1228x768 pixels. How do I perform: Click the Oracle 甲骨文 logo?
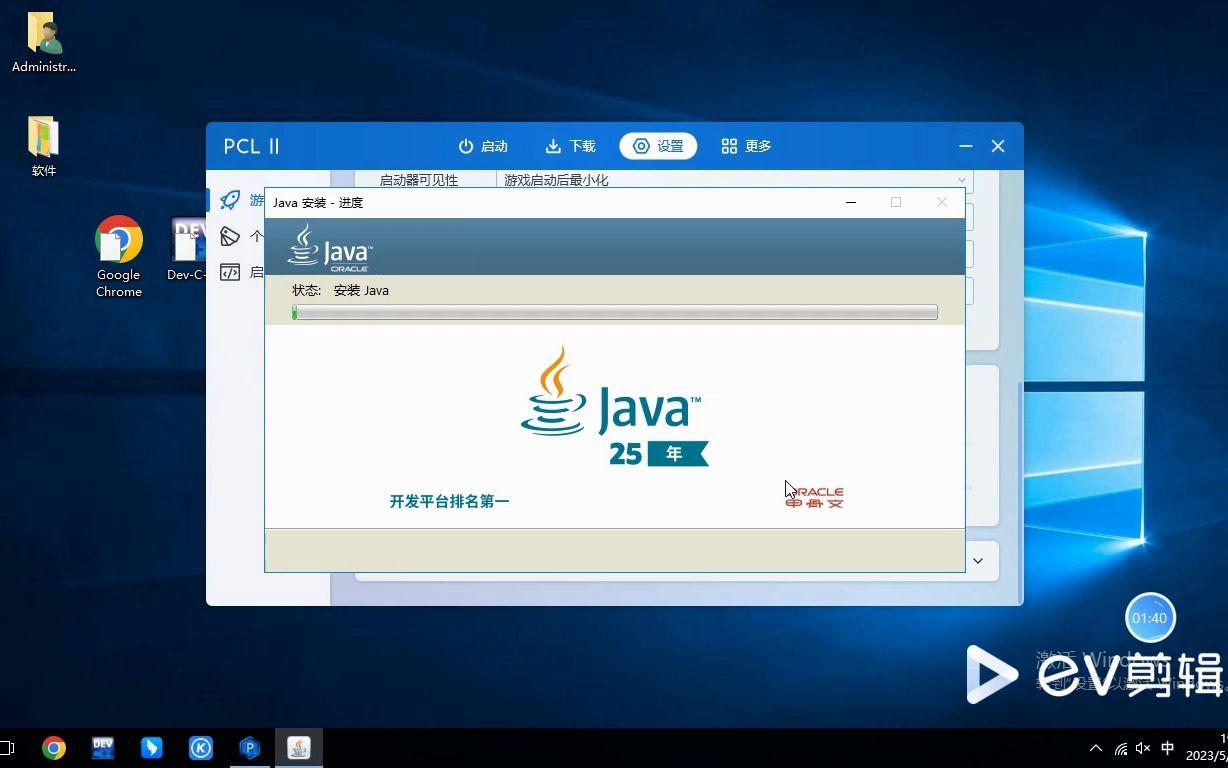[x=815, y=497]
